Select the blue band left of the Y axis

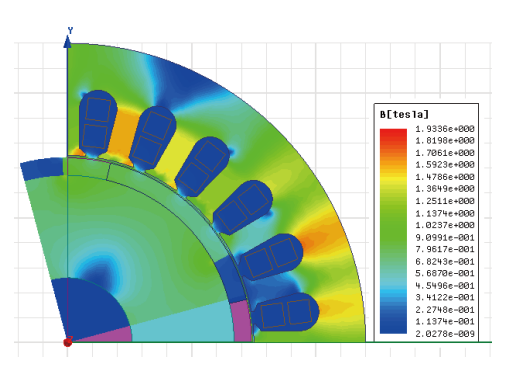click(x=42, y=168)
